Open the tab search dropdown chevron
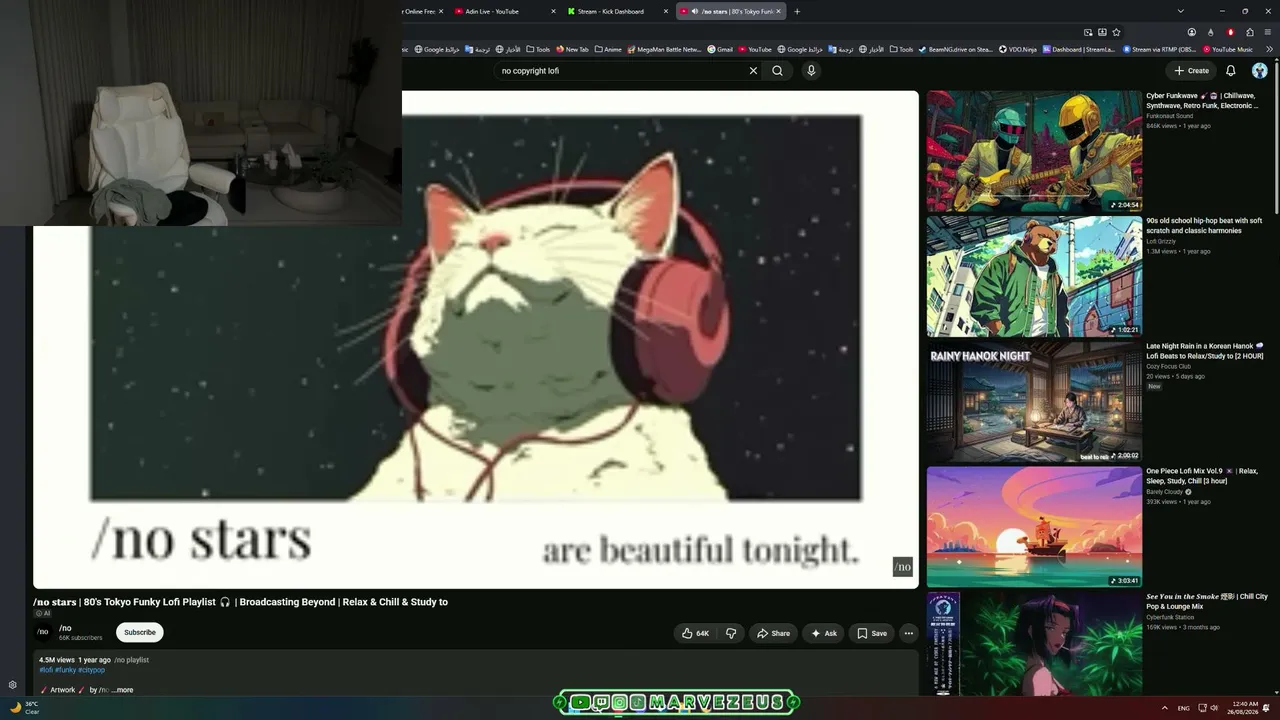 1181,12
